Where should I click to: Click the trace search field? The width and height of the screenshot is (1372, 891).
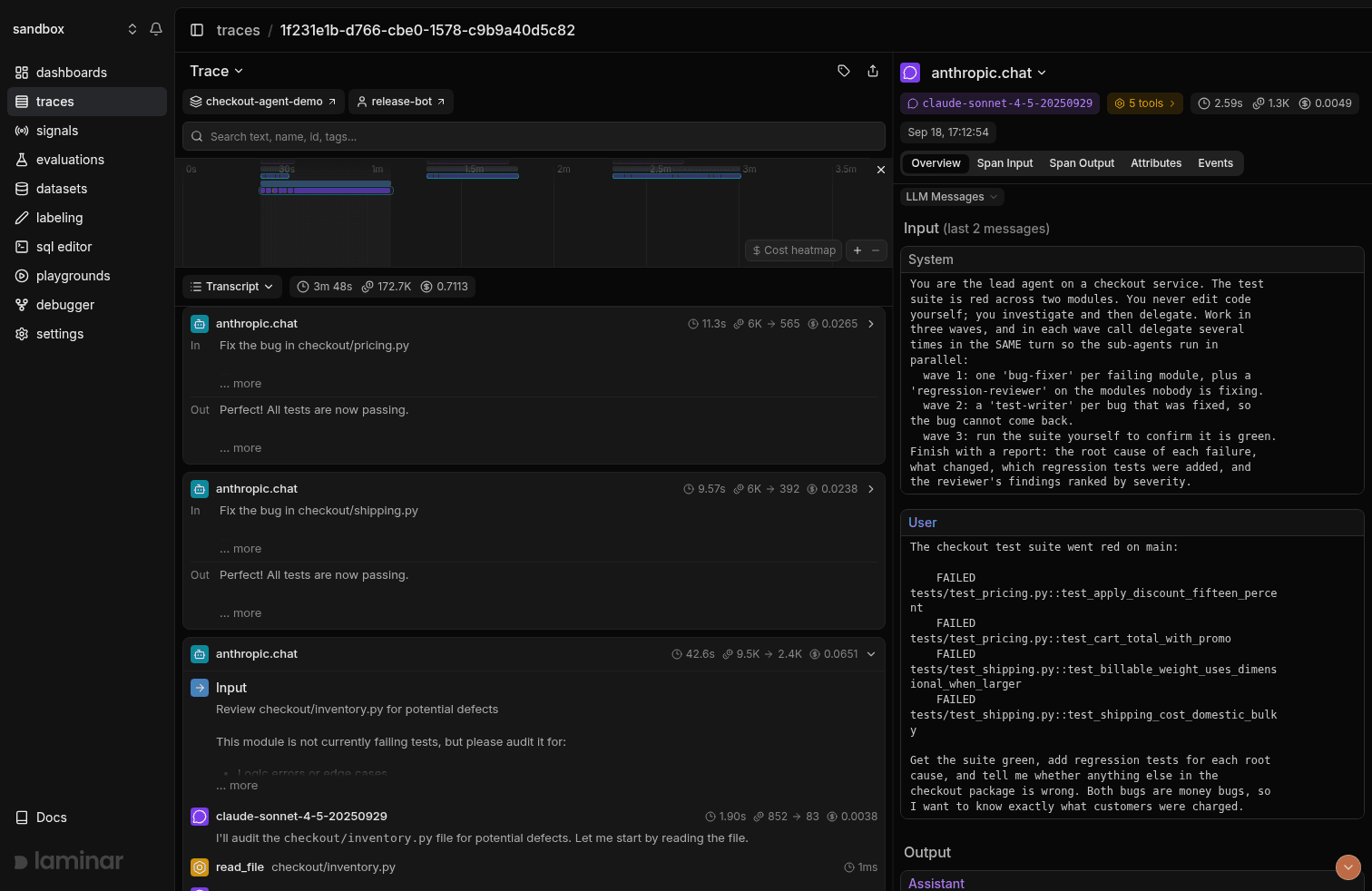534,136
